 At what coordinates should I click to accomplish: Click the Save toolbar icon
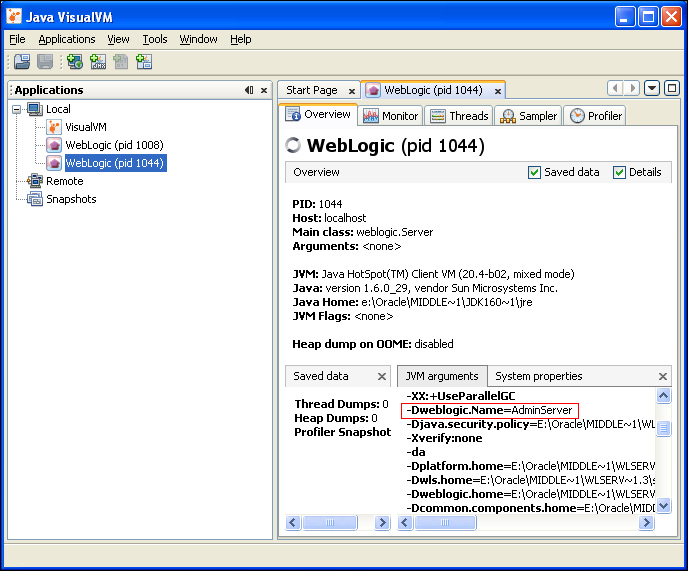pyautogui.click(x=45, y=62)
